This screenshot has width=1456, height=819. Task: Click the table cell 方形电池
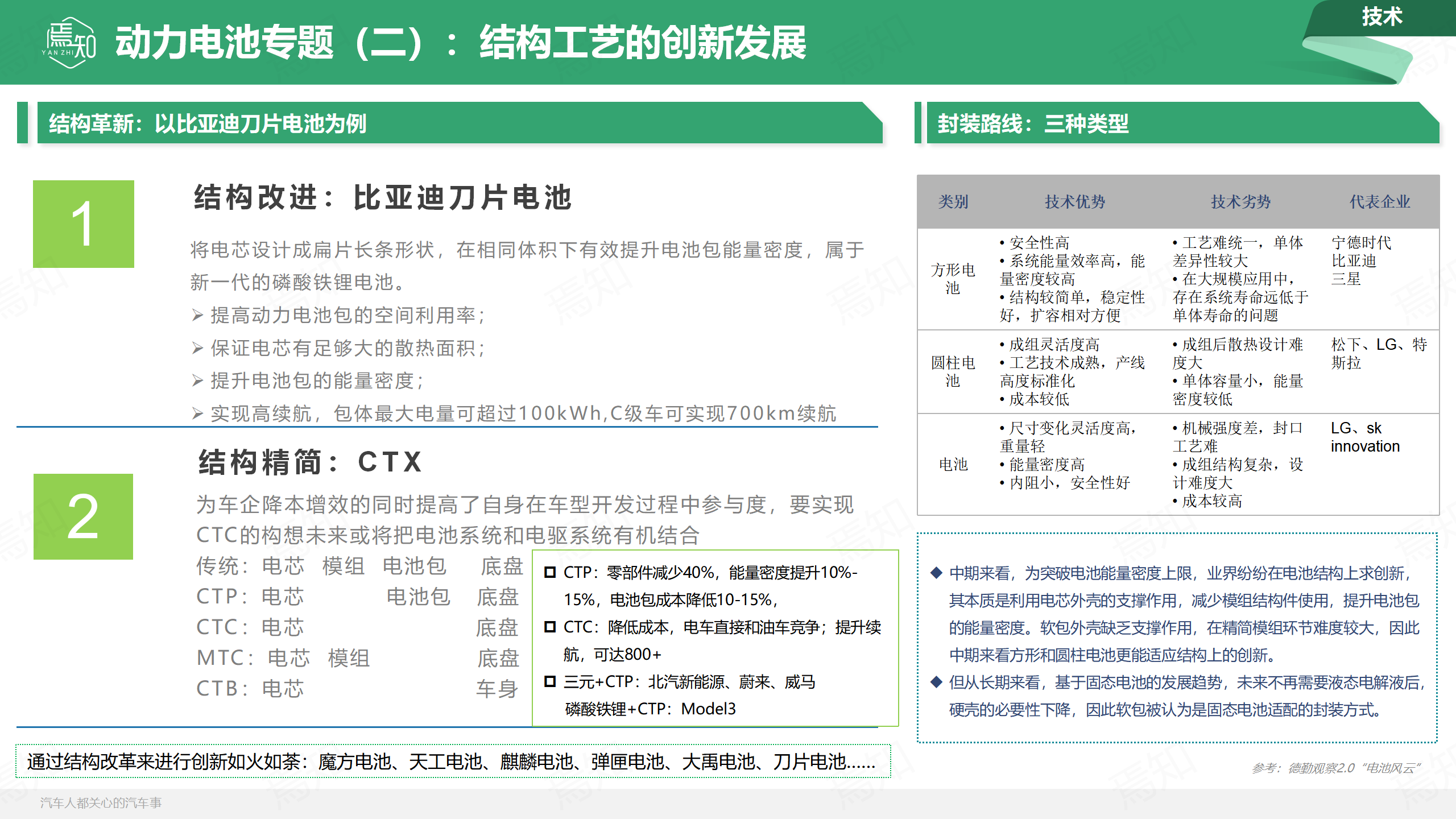click(x=953, y=279)
